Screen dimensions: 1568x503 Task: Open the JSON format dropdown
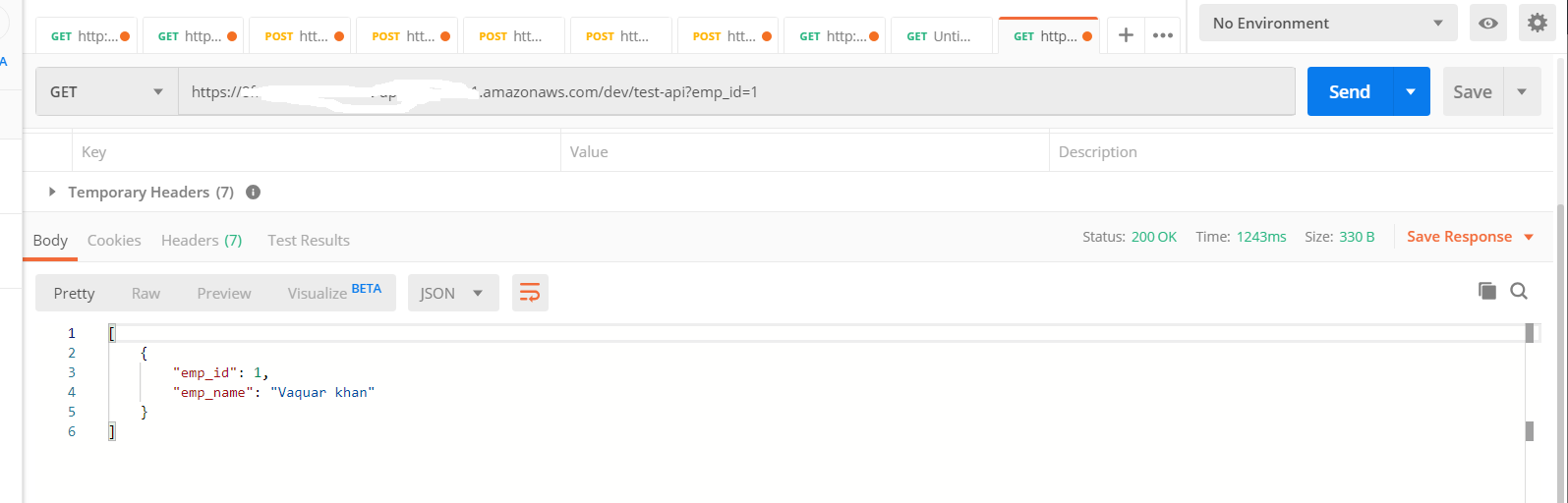point(452,293)
